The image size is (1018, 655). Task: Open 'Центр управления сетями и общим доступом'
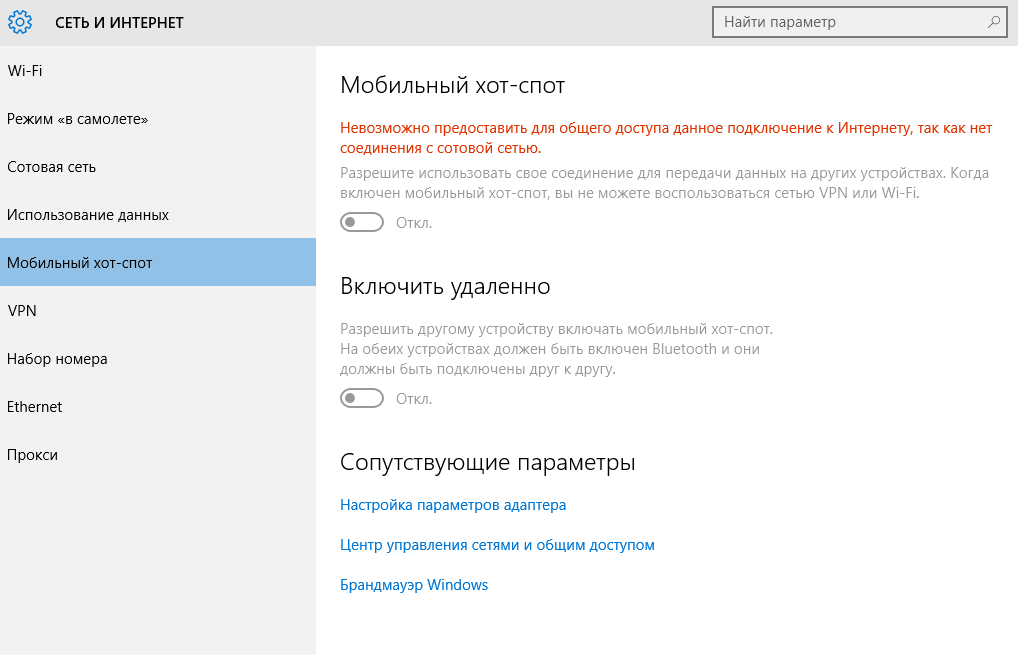coord(497,545)
